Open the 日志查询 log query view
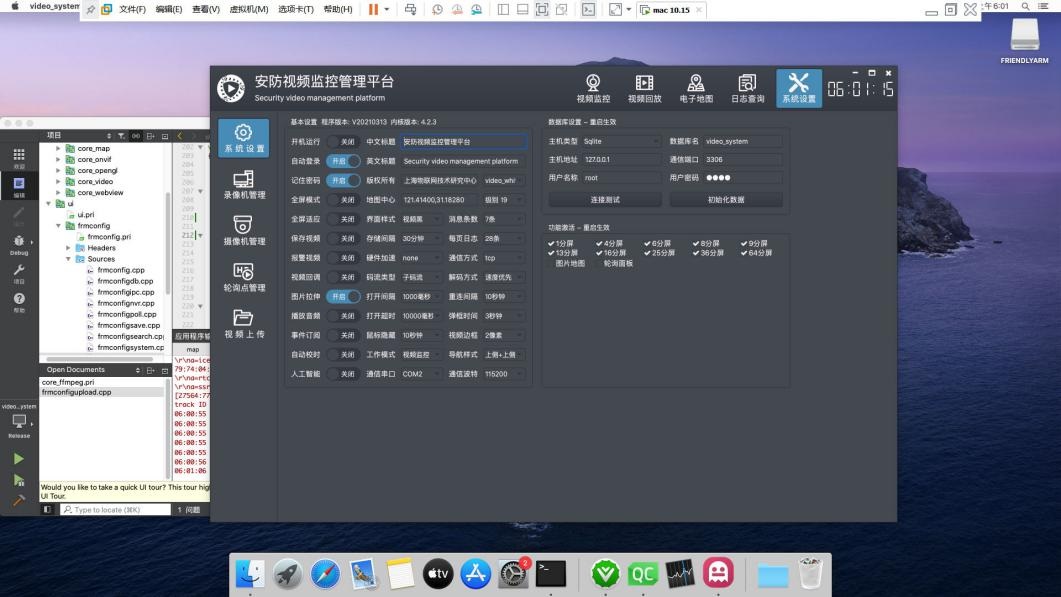1061x597 pixels. (747, 88)
